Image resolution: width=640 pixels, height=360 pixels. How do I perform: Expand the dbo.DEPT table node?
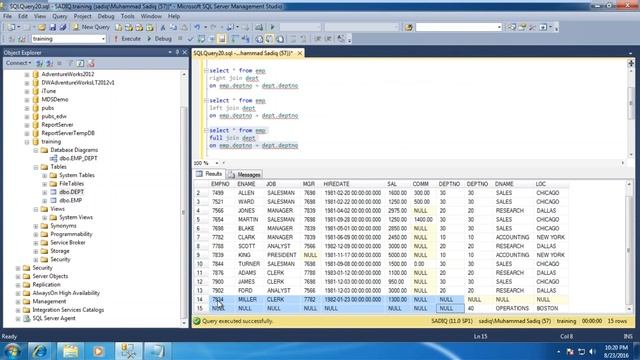click(44, 192)
